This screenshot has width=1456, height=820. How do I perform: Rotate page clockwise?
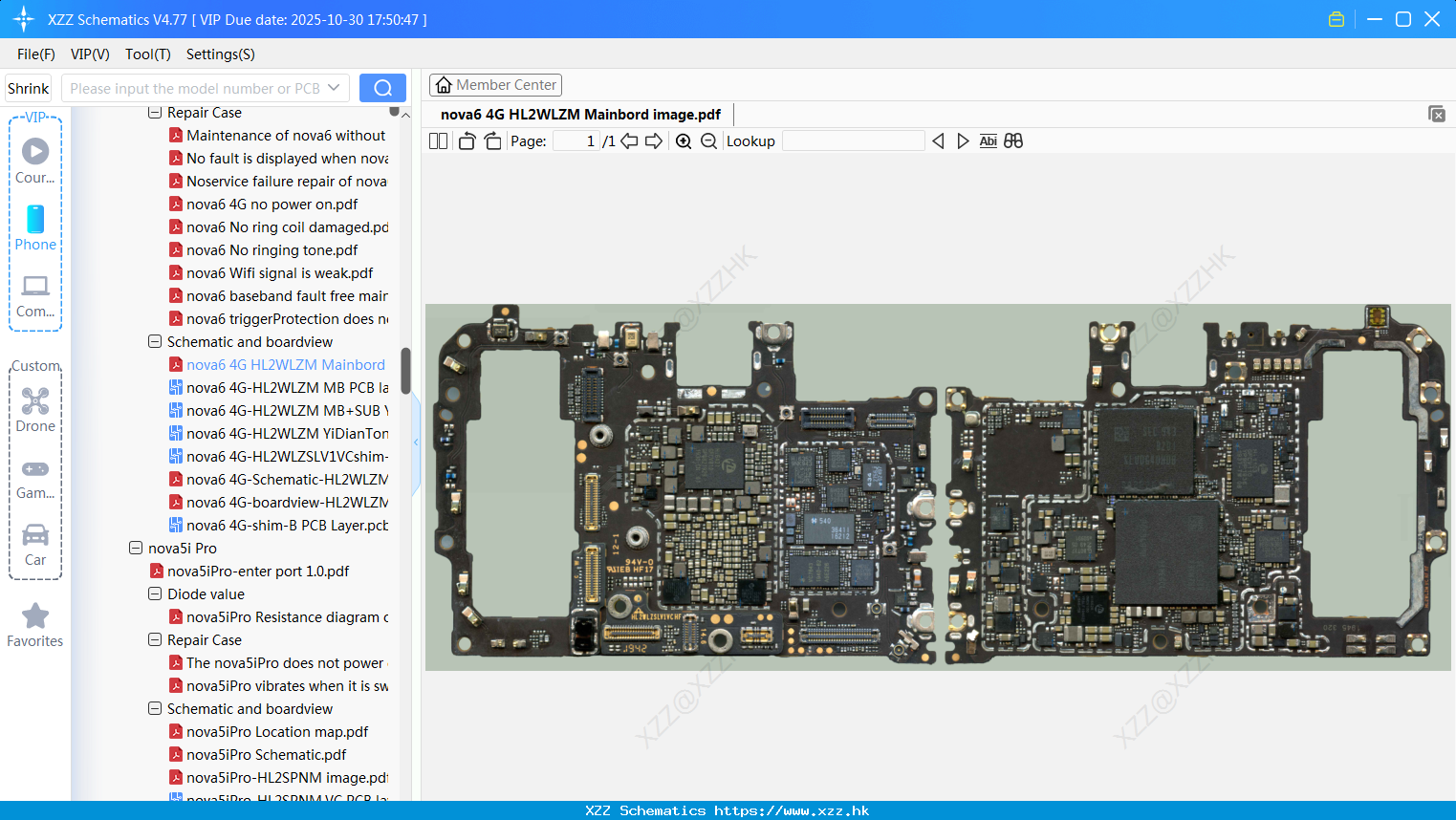tap(492, 140)
